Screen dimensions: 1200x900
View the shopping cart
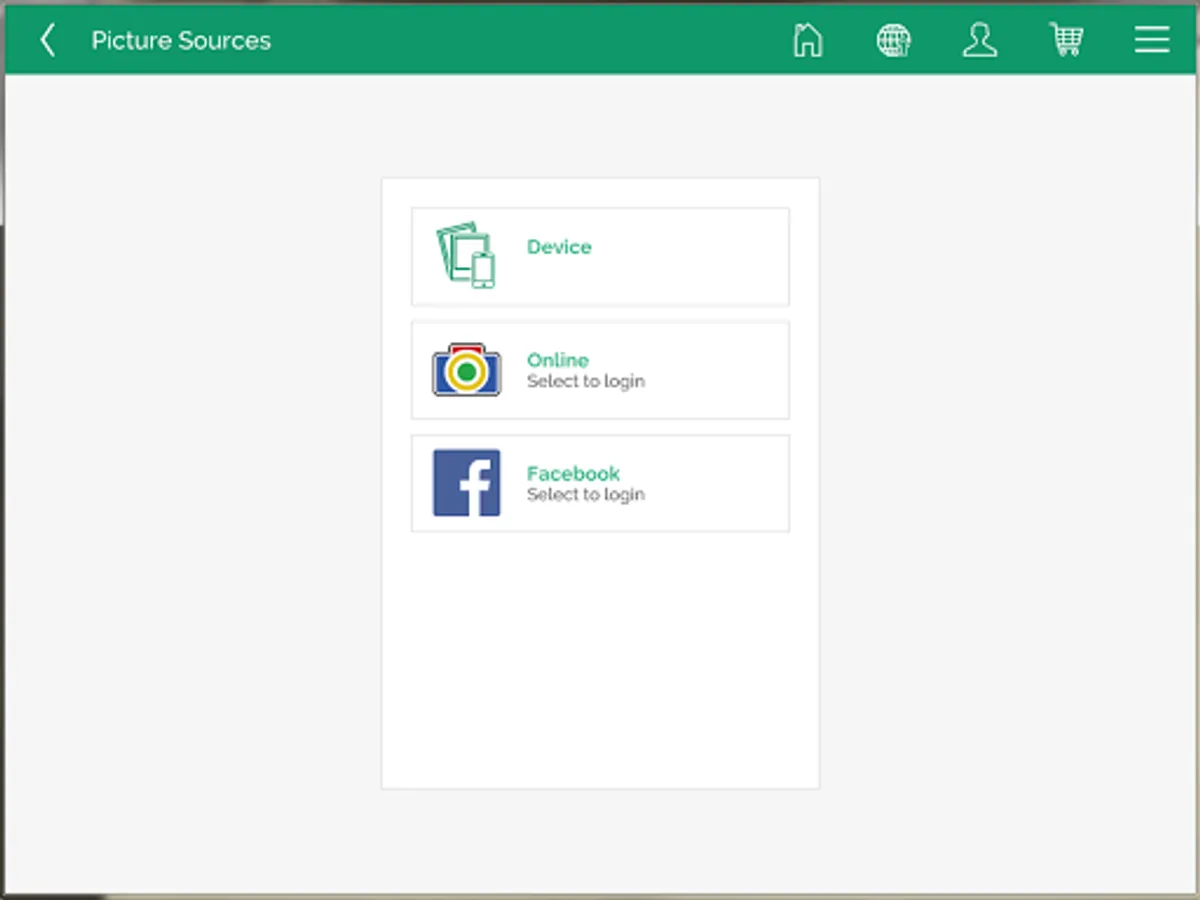click(1066, 40)
